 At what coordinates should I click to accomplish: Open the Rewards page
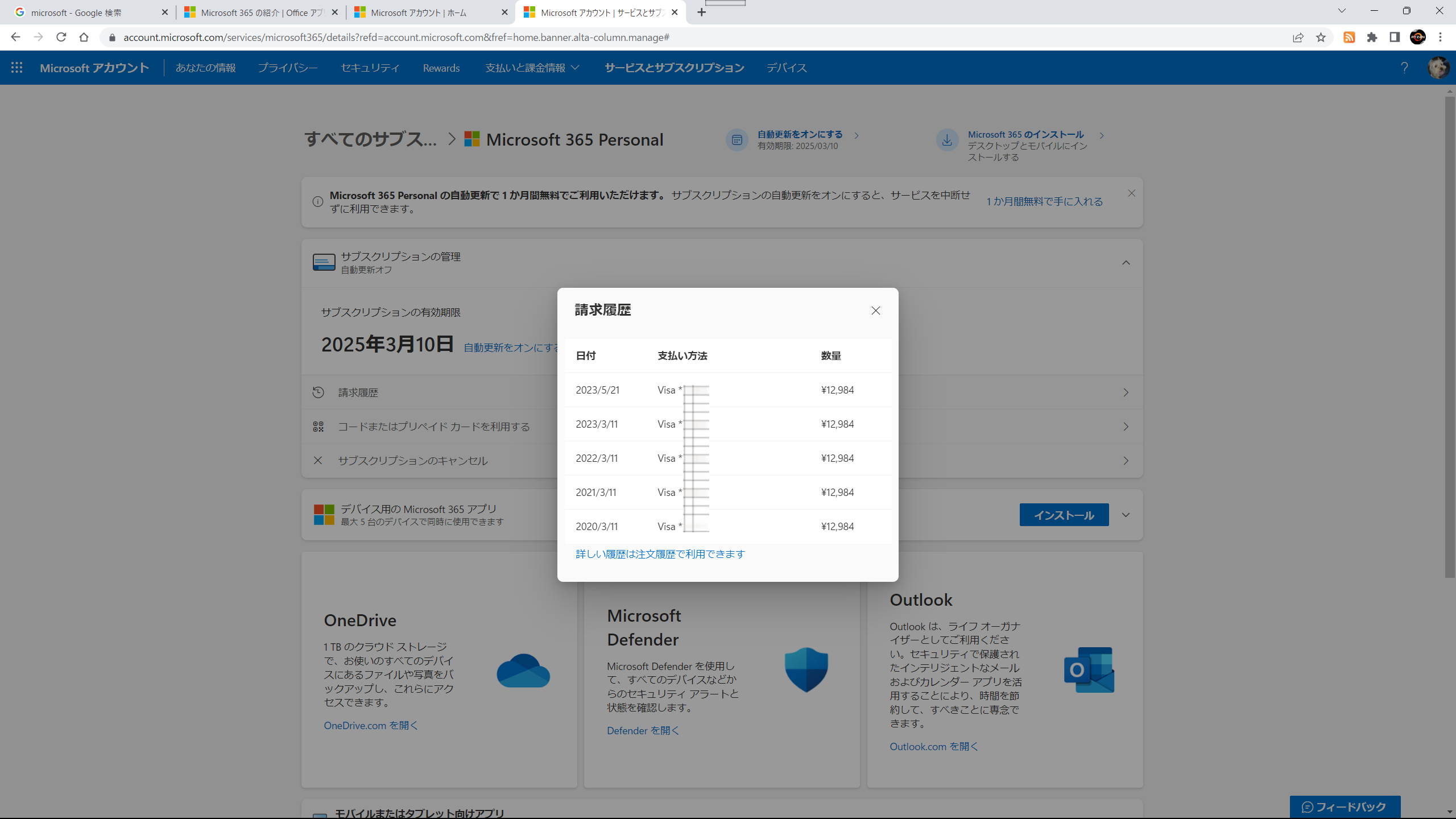click(441, 68)
